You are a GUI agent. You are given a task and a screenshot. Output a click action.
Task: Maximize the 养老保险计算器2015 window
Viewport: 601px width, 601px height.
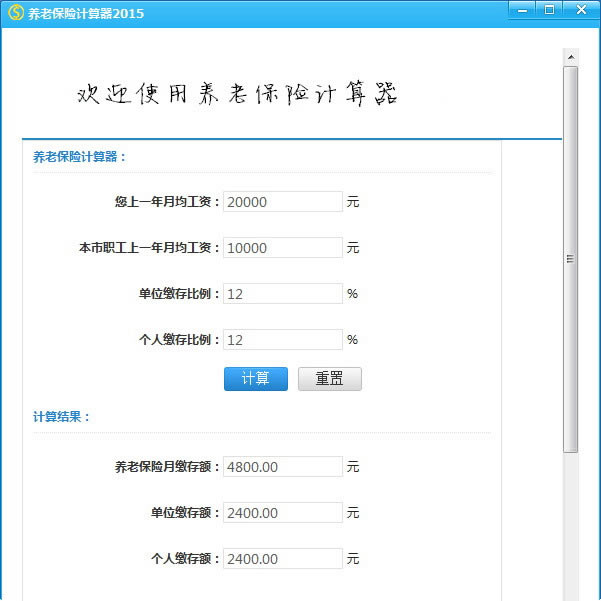(549, 10)
